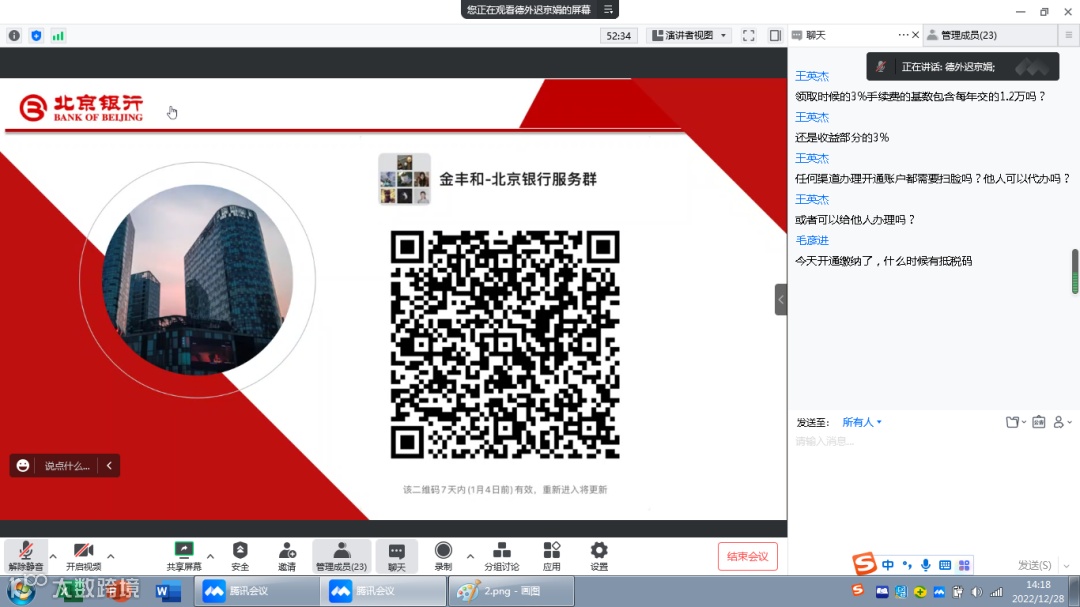Screen dimensions: 1080x607
Task: Collapse the side panel with the edge arrow
Action: pyautogui.click(x=780, y=300)
